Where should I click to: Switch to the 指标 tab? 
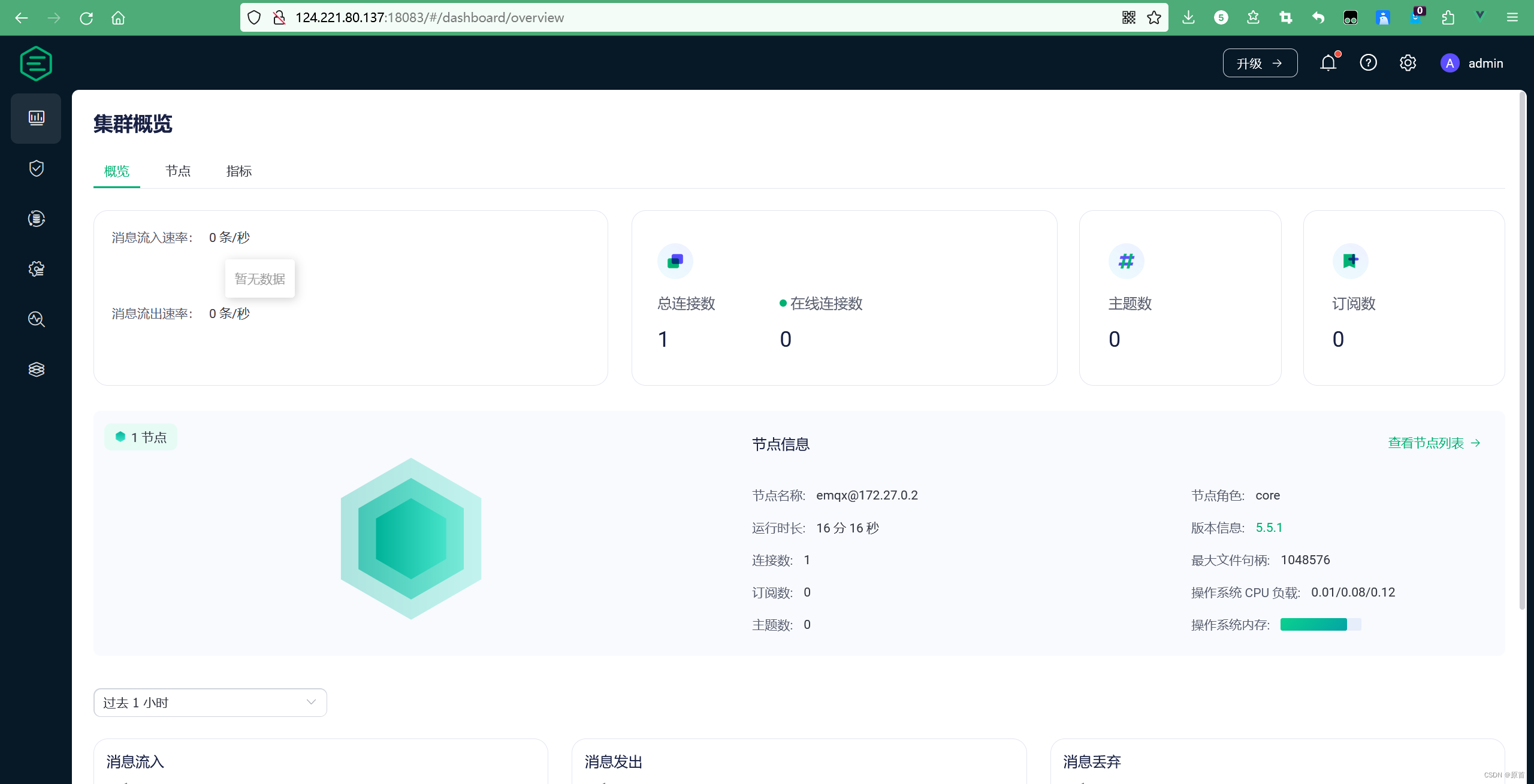pos(238,171)
